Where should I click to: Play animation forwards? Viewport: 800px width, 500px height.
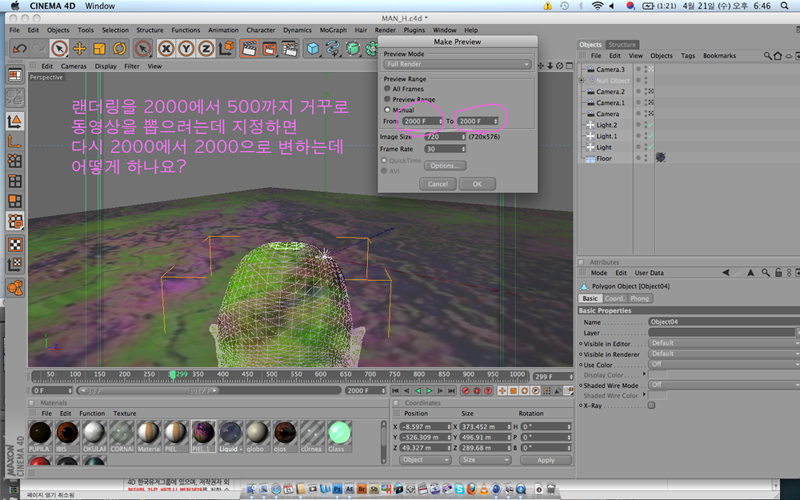tap(429, 391)
